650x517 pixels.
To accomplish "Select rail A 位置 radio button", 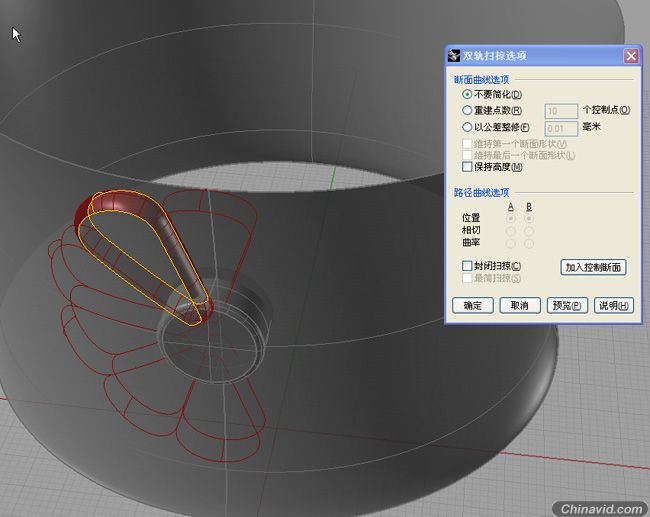I will pyautogui.click(x=511, y=218).
